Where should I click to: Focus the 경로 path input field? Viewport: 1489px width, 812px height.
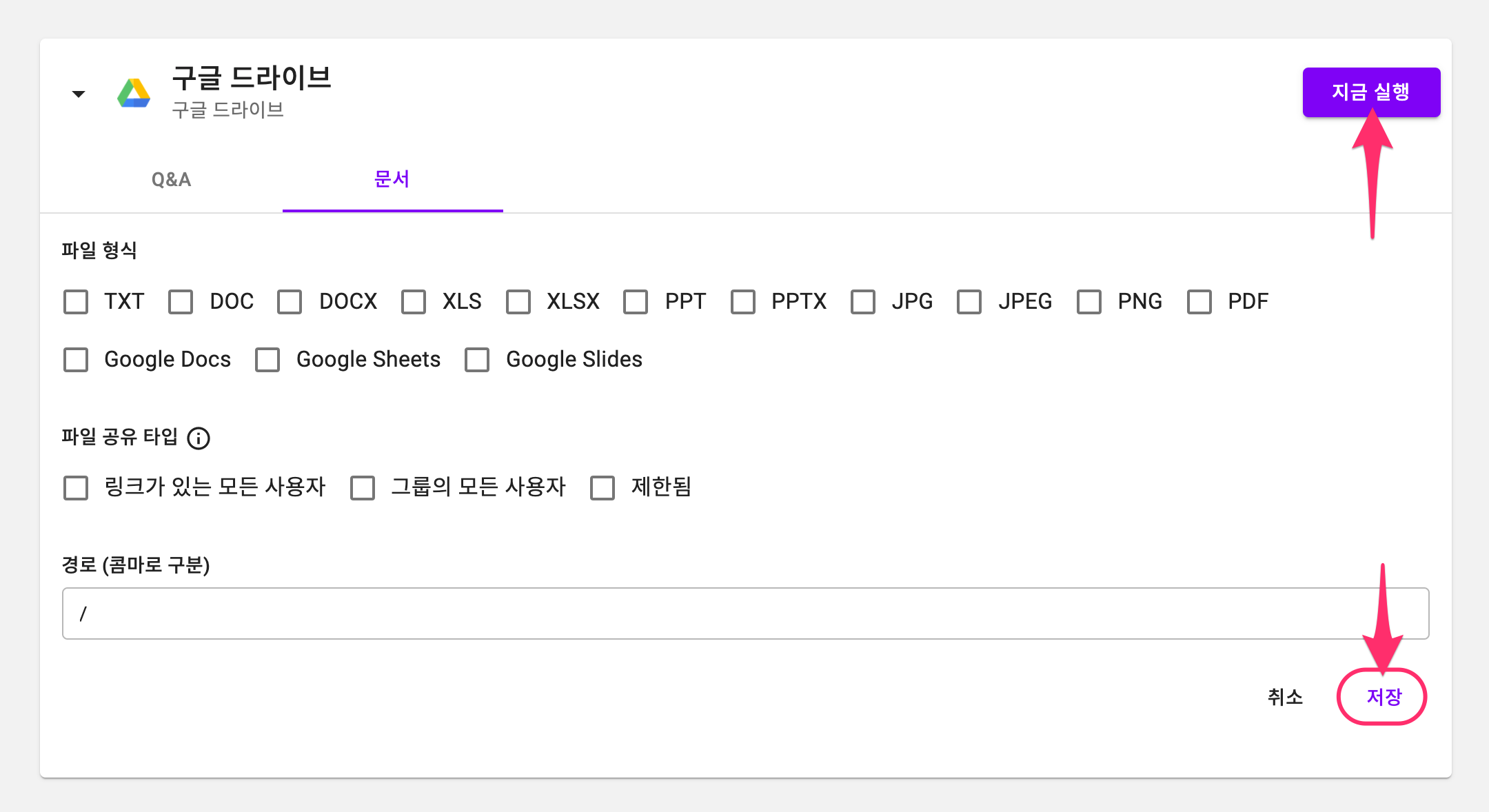pos(745,613)
